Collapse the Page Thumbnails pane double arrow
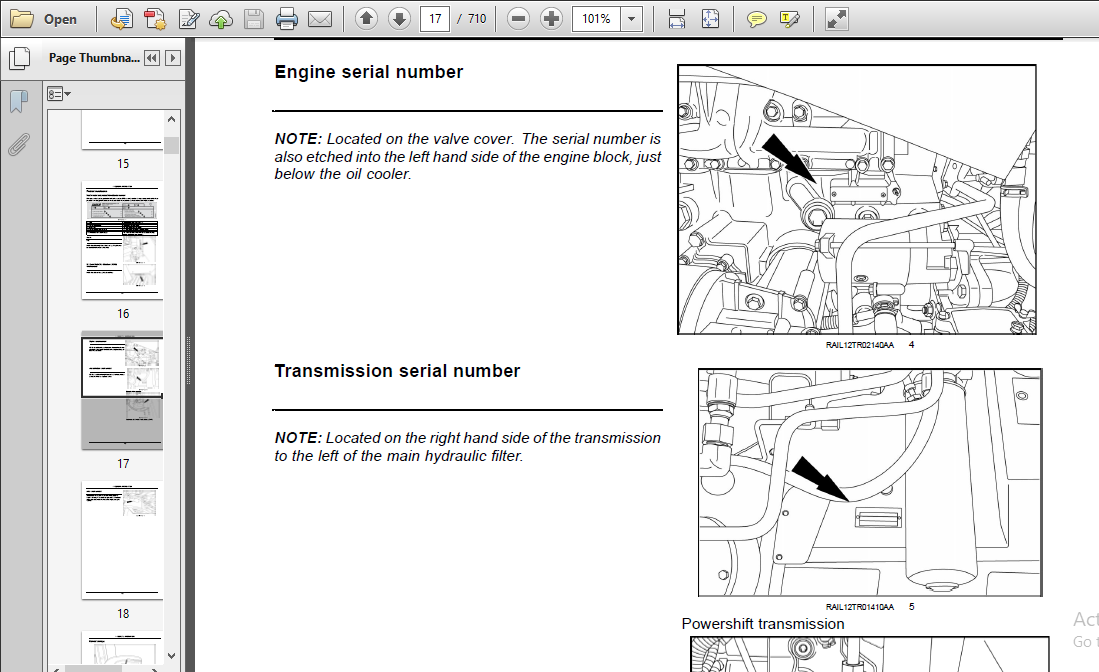Image resolution: width=1099 pixels, height=672 pixels. pos(151,58)
